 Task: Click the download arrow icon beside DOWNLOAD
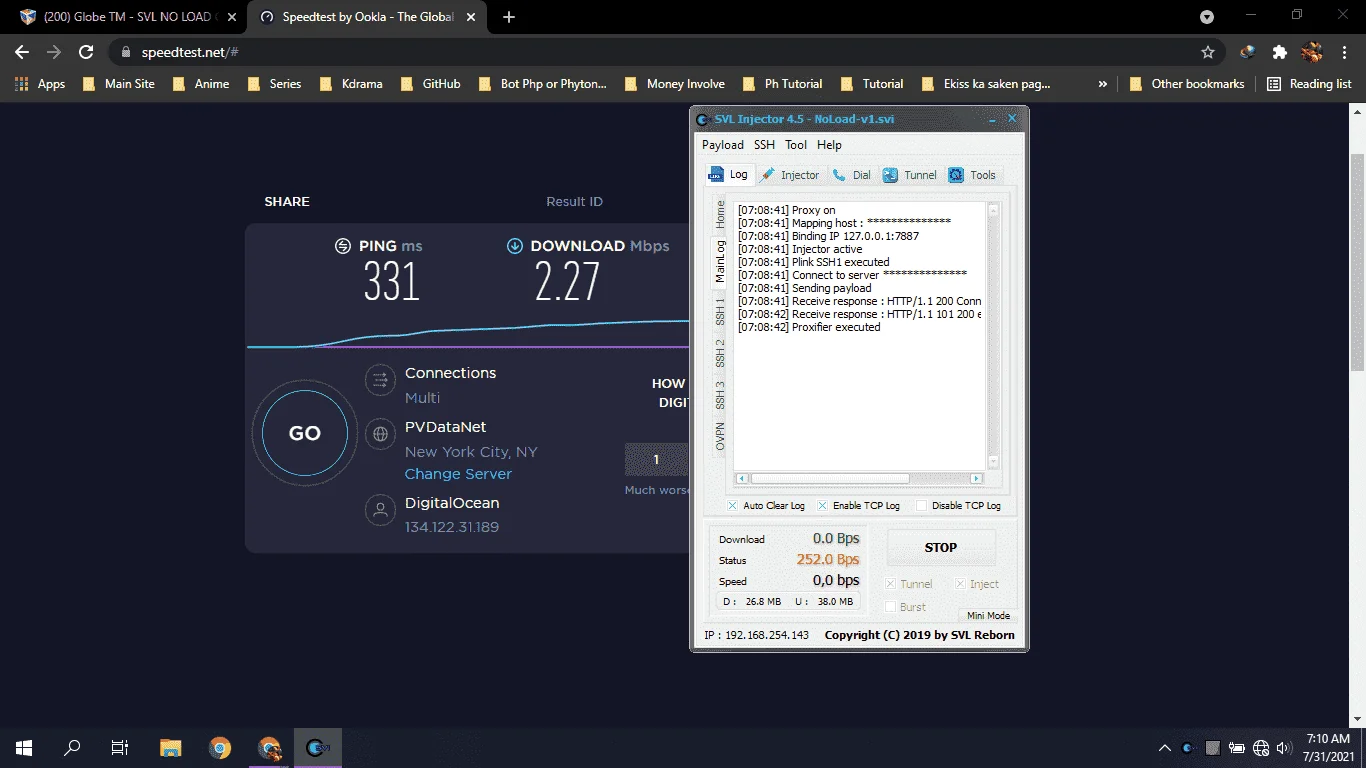pyautogui.click(x=515, y=246)
